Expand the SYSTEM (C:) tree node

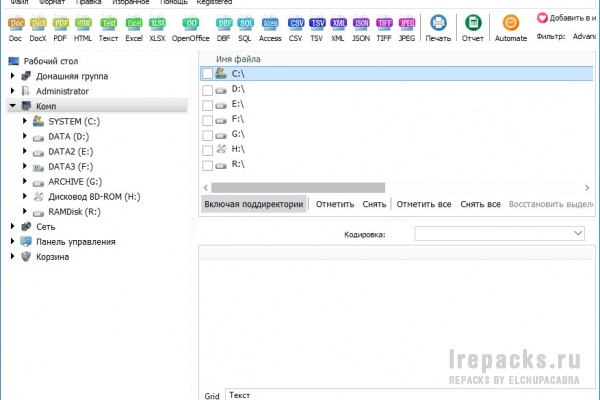point(25,121)
